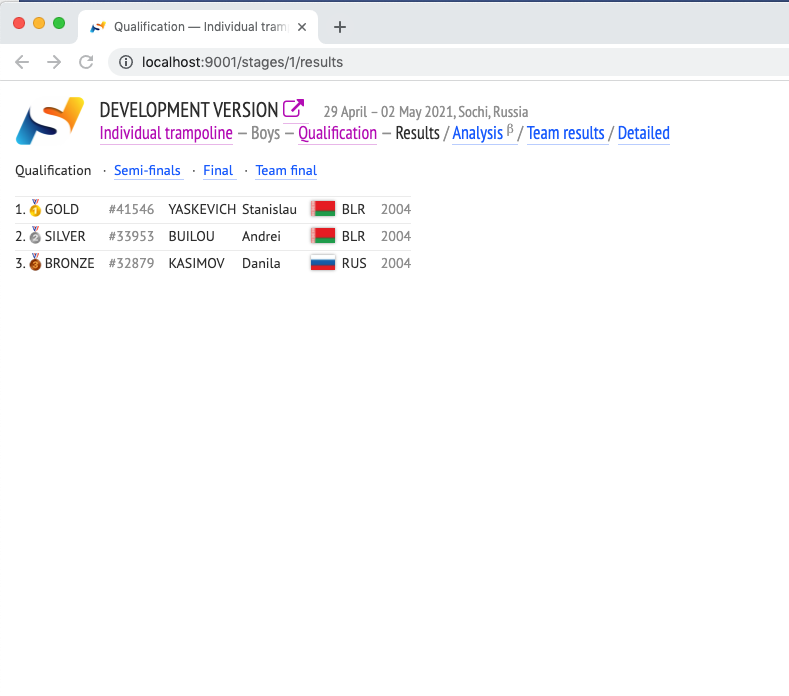Click the 'Boys' text in the header
The image size is (789, 696).
[x=266, y=133]
